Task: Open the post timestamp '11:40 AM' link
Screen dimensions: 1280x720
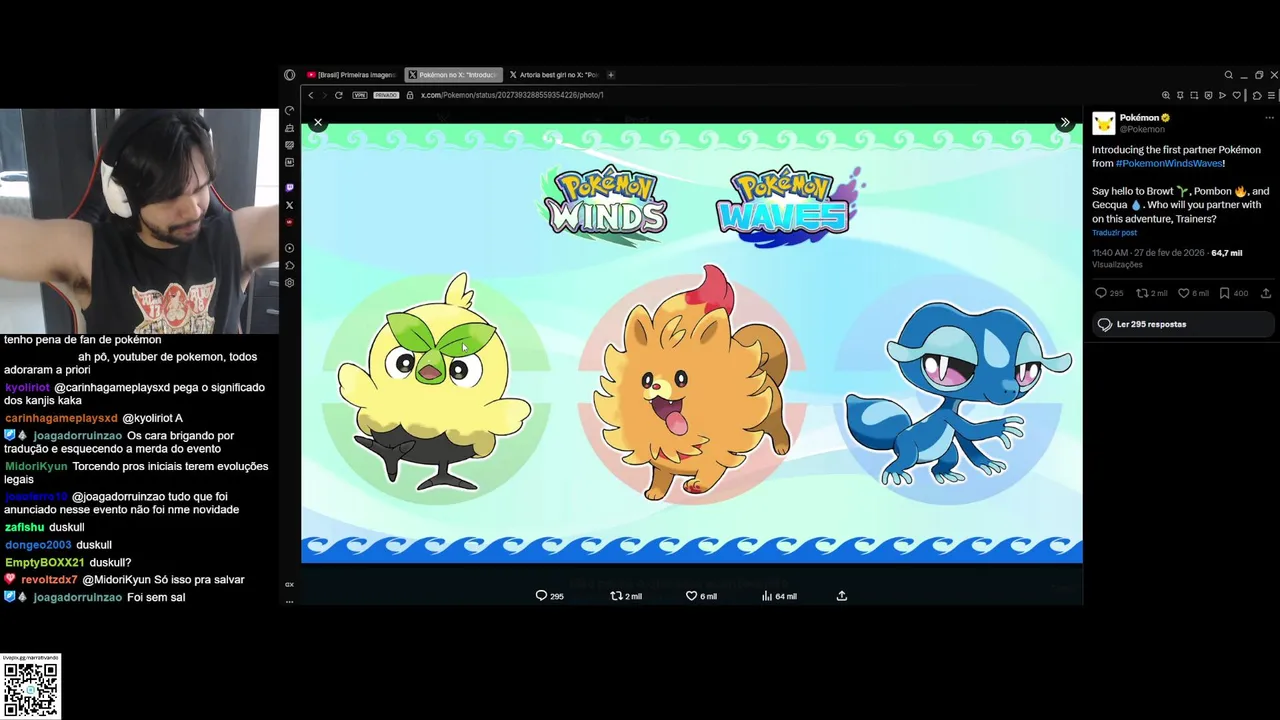Action: (x=1148, y=253)
